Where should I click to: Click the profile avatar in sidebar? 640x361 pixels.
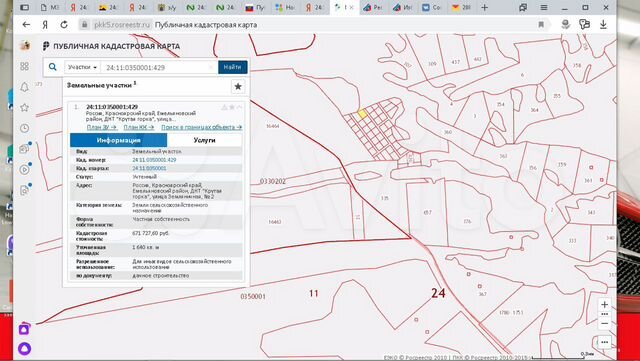[25, 46]
